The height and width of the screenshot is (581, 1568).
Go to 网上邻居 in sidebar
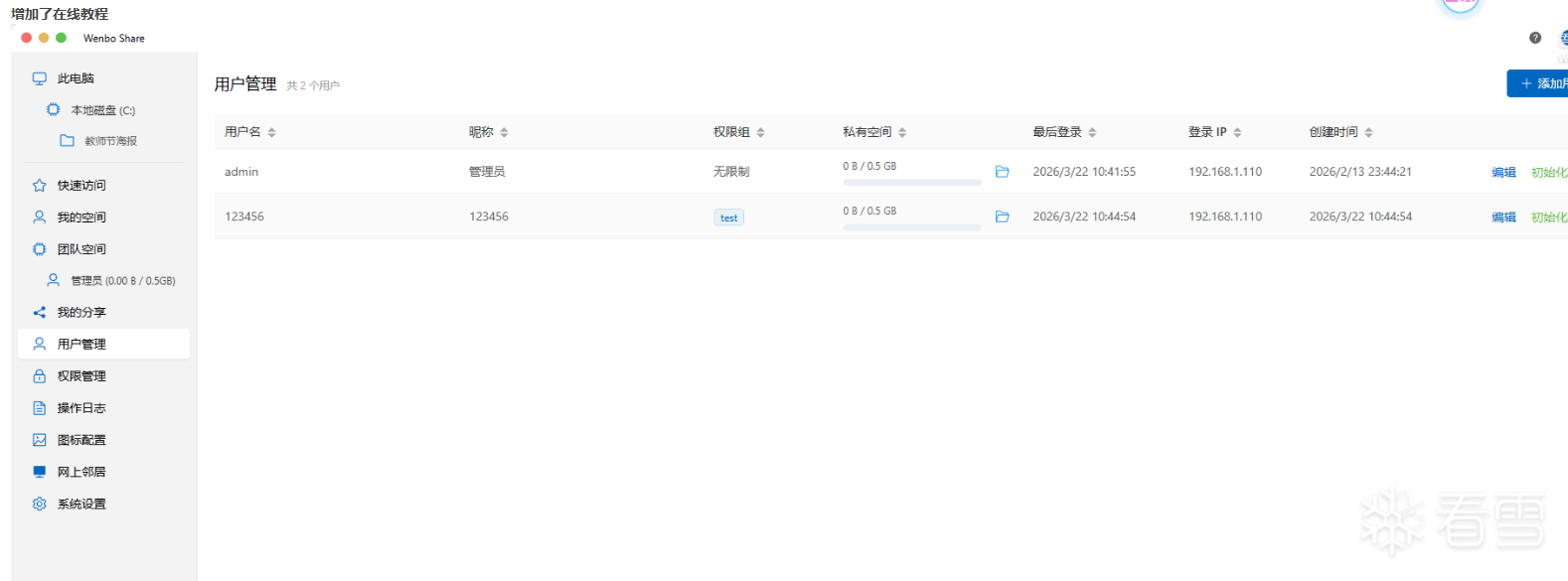[80, 473]
